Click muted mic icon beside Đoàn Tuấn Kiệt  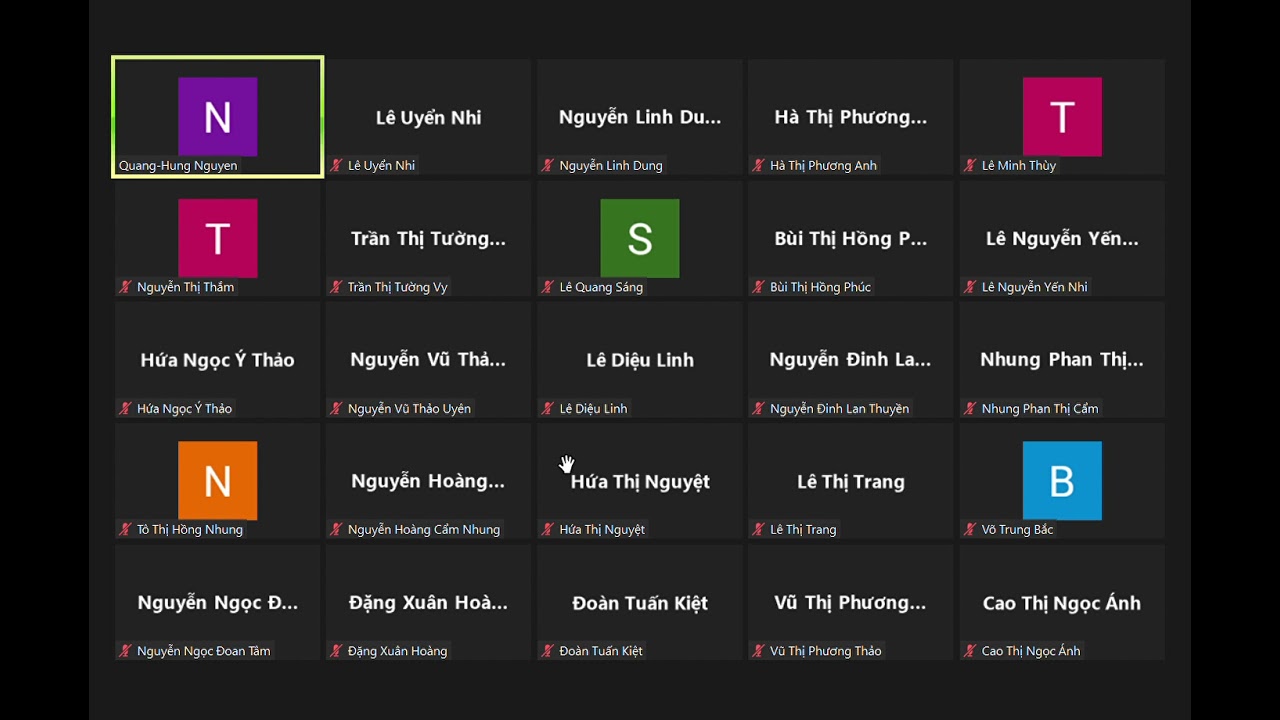[548, 651]
